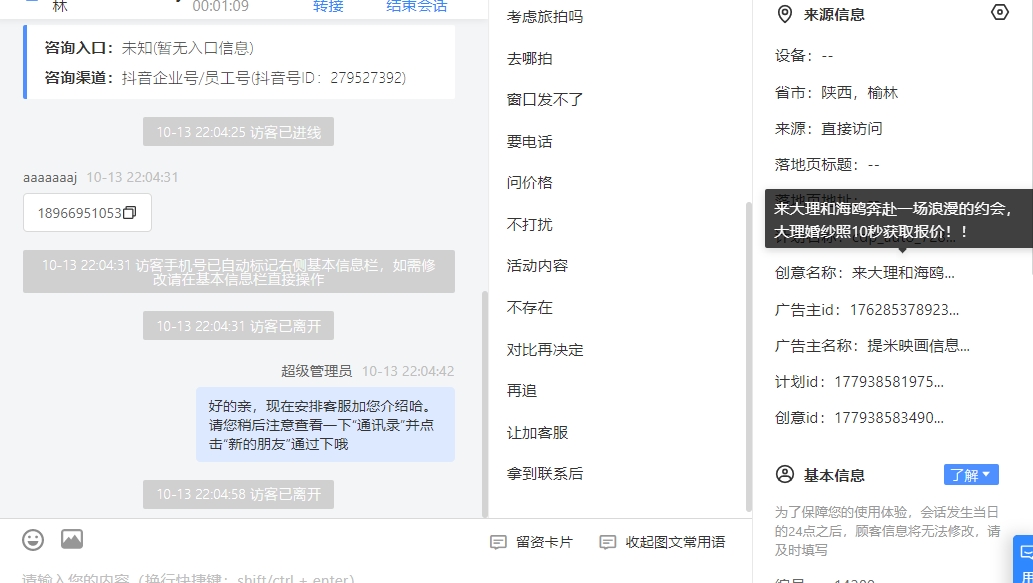Click the 落地页标题 field

click(x=827, y=165)
